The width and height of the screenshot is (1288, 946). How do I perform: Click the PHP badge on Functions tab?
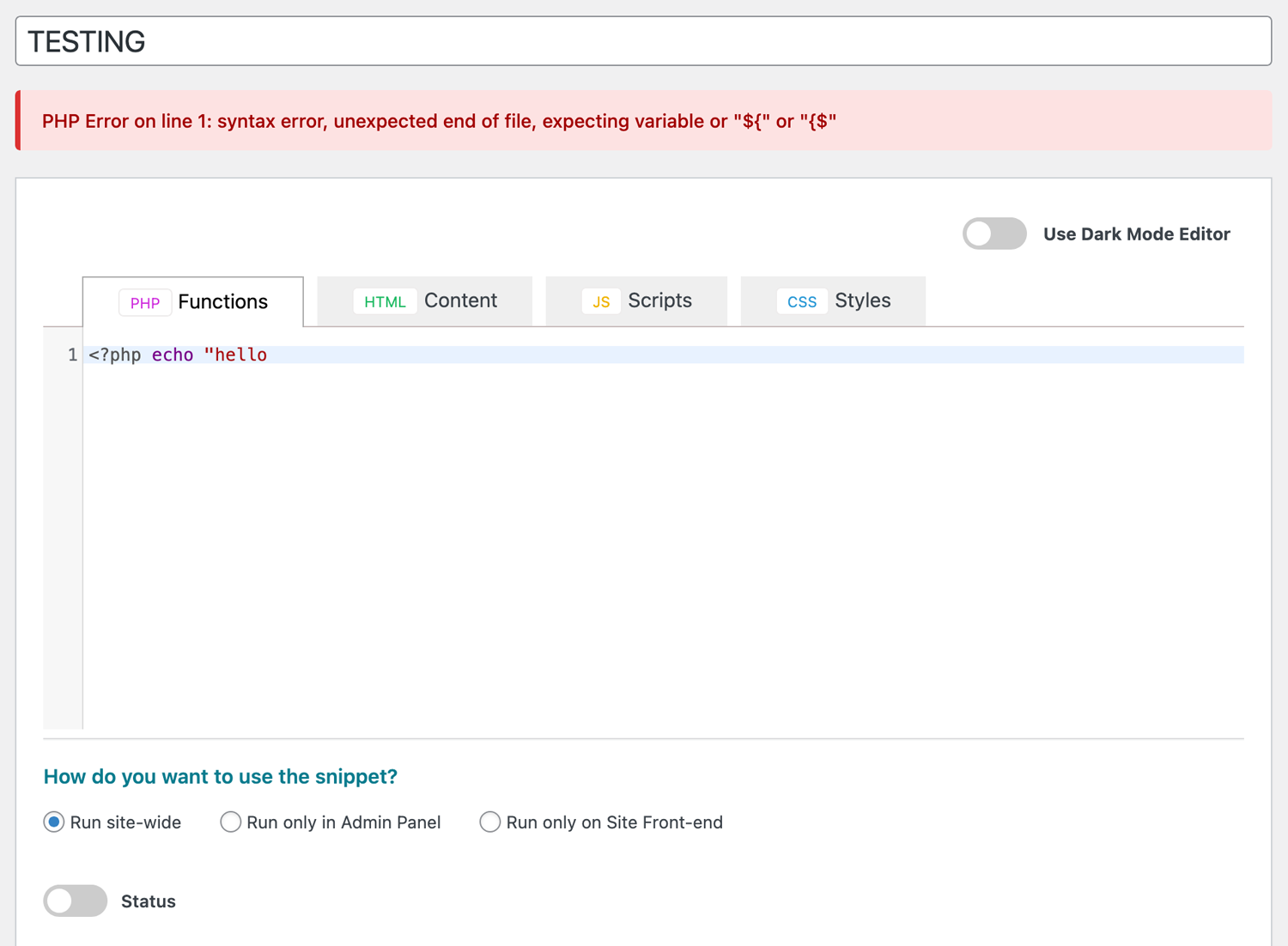144,302
